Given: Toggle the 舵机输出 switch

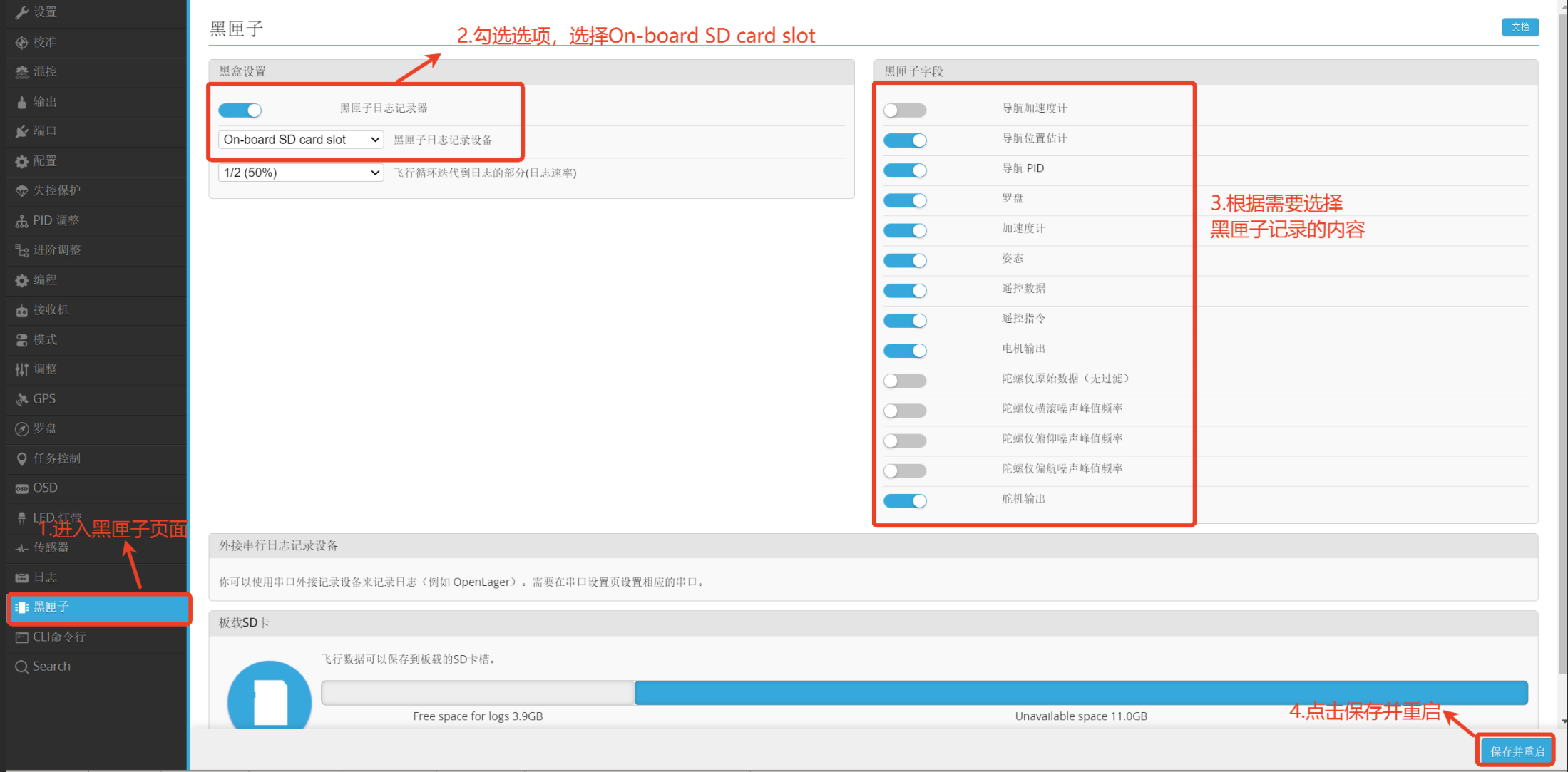Looking at the screenshot, I should click(x=905, y=501).
